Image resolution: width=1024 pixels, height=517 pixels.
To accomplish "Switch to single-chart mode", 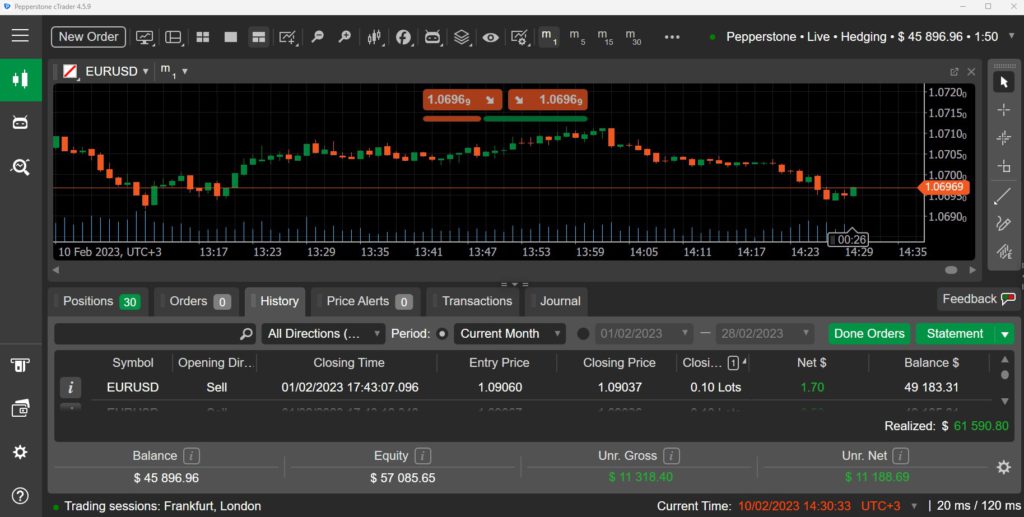I will pos(231,37).
